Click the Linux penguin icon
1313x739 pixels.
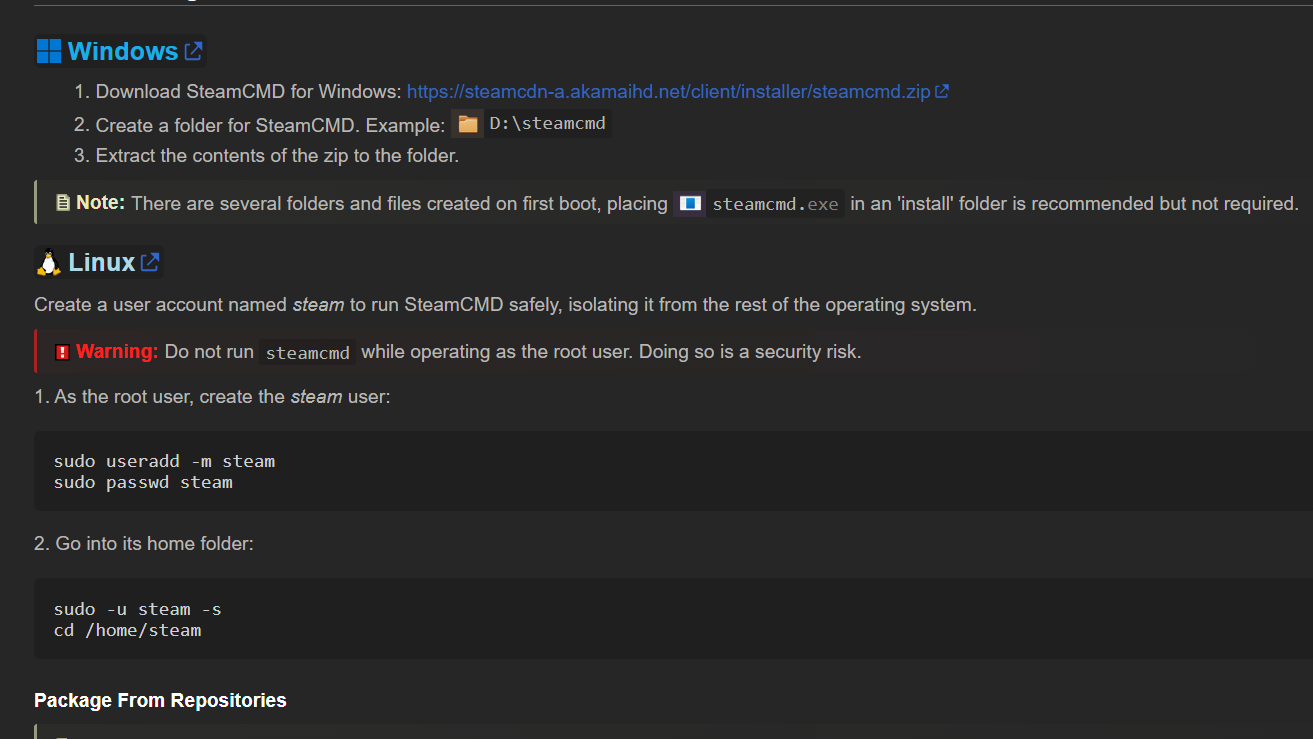(49, 262)
